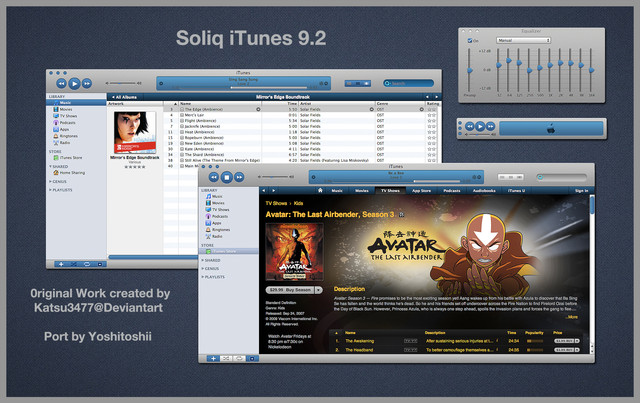Switch to Music tab in iTunes Store

(337, 191)
